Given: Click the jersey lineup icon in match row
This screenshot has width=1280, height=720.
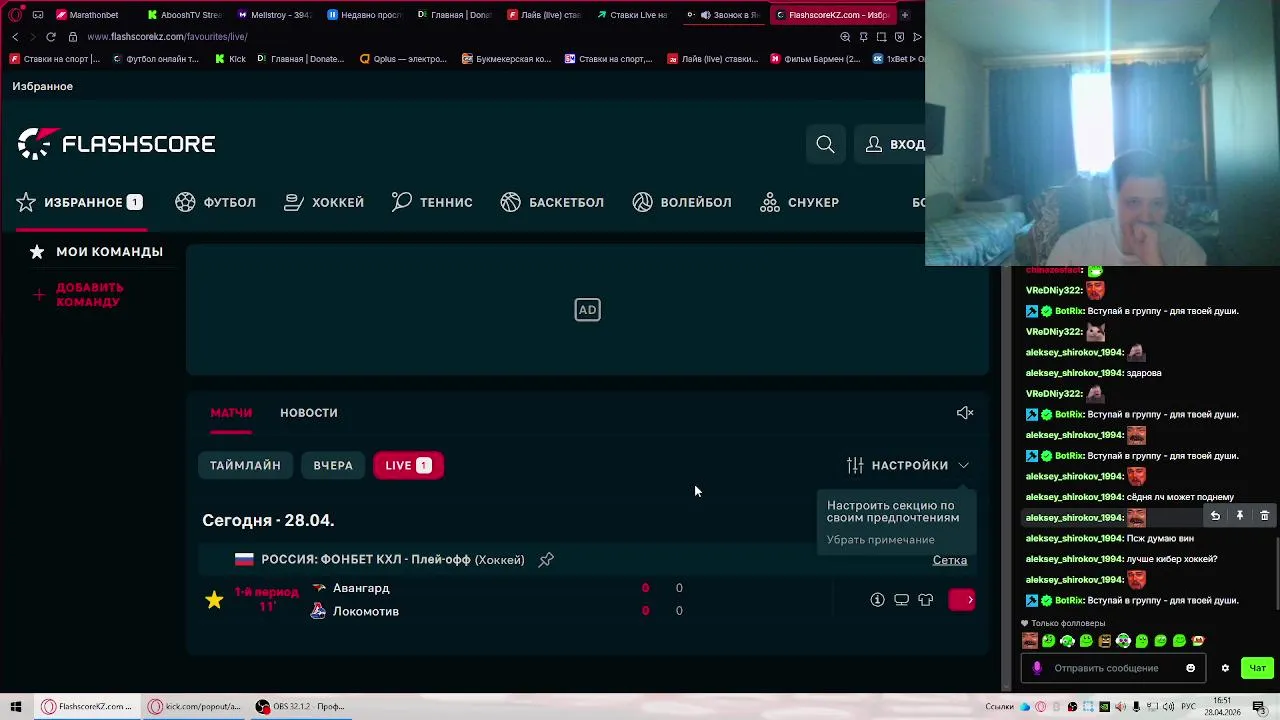Looking at the screenshot, I should (925, 600).
